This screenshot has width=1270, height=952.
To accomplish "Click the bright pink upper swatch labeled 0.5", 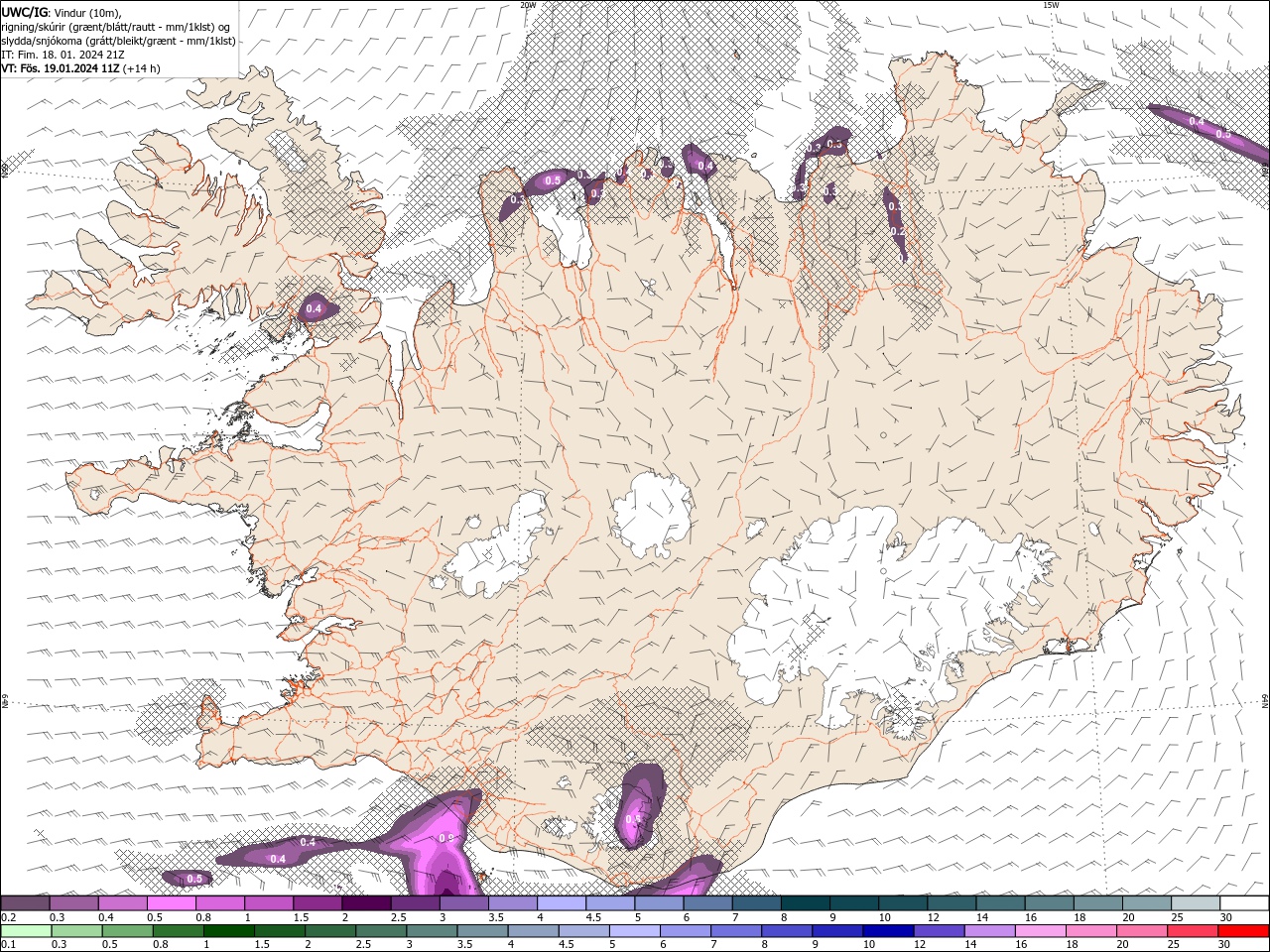I will 171,903.
